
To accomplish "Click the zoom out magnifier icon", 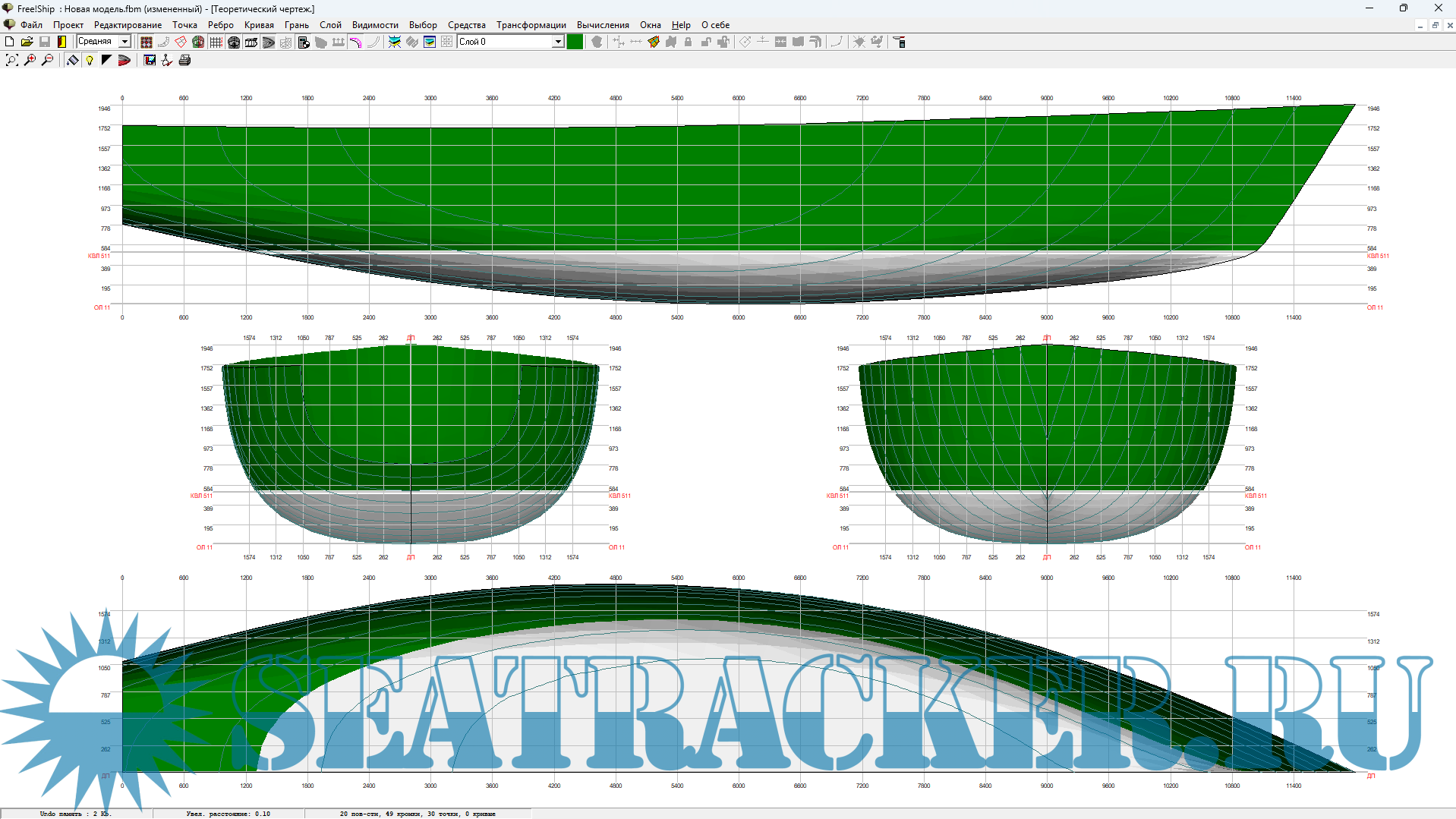I will click(48, 60).
